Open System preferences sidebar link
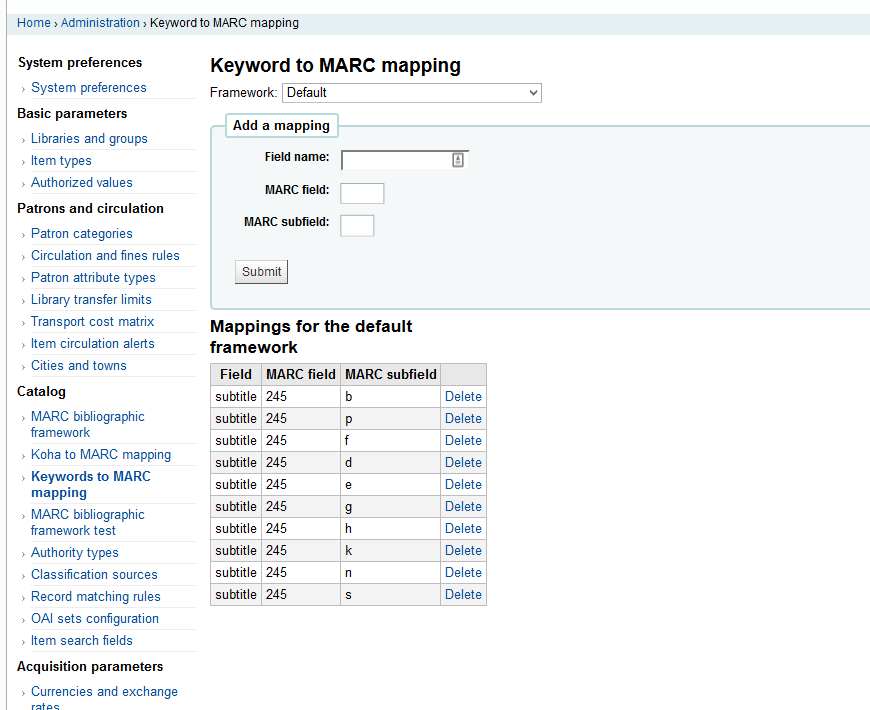The width and height of the screenshot is (870, 710). click(x=88, y=88)
